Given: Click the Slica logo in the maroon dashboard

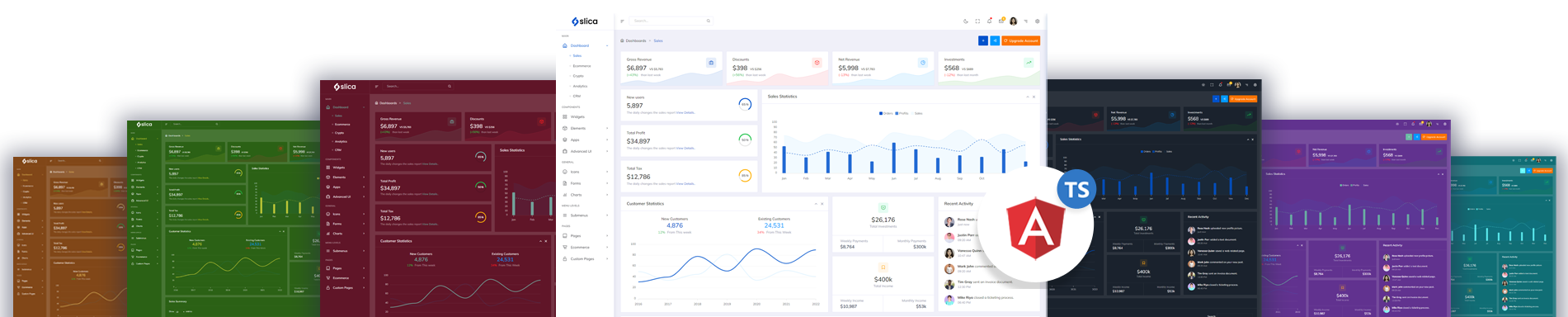Looking at the screenshot, I should (x=345, y=87).
